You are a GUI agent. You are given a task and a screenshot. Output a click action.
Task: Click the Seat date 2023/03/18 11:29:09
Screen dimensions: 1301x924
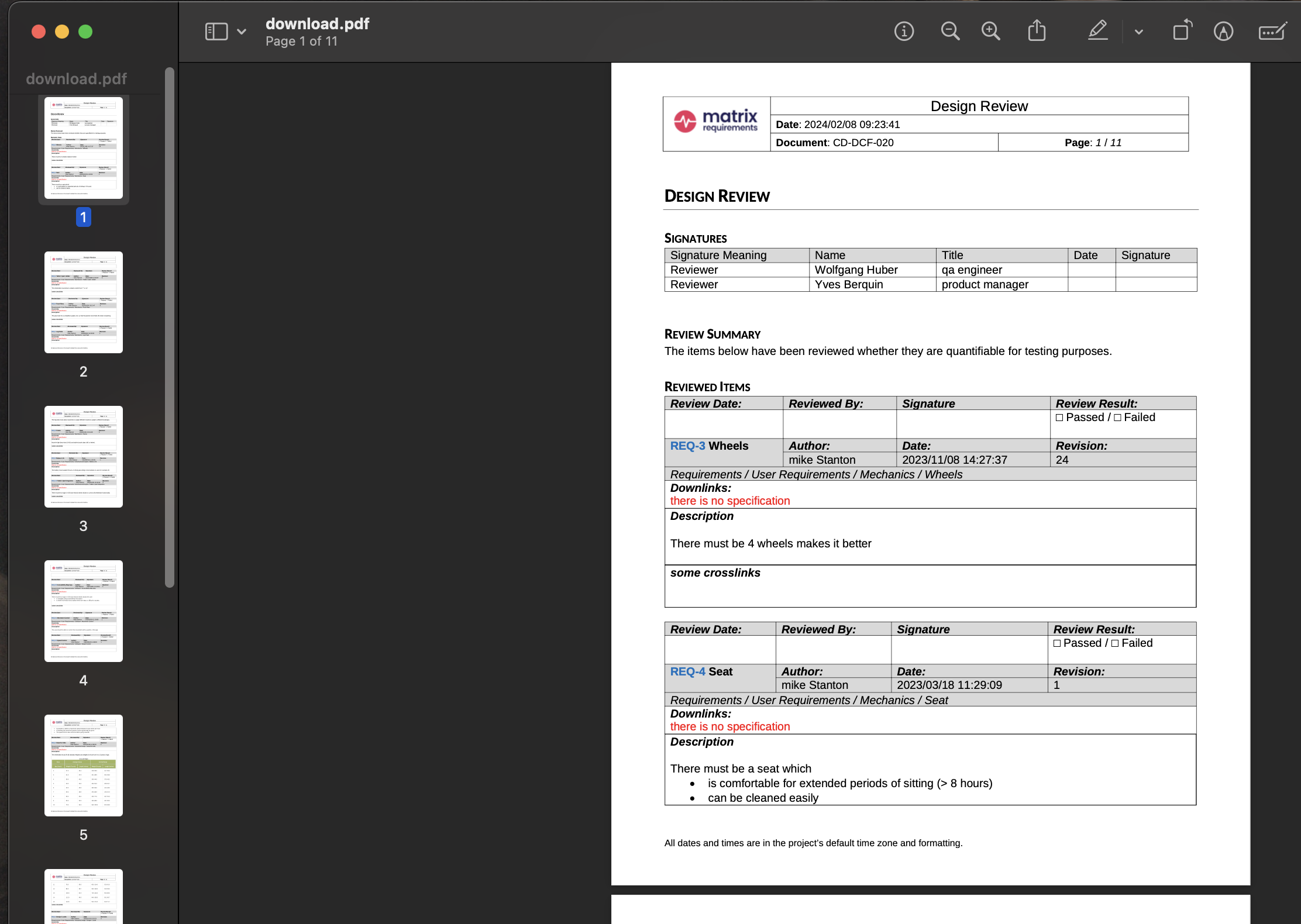click(949, 685)
